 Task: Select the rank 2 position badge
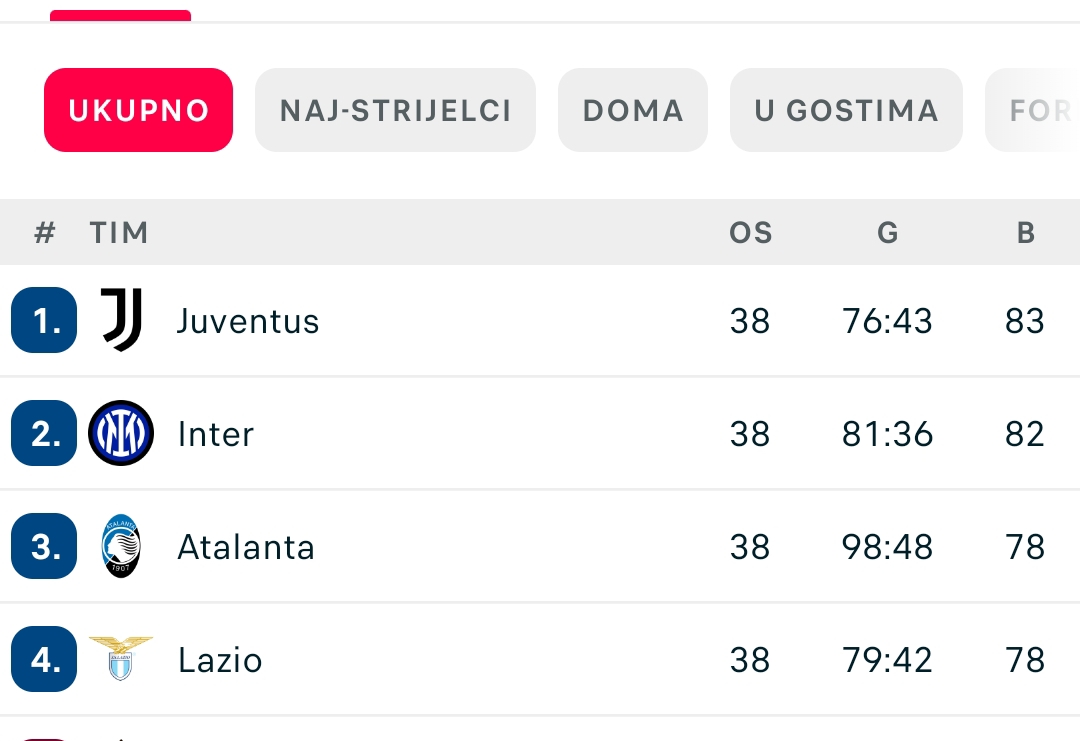tap(44, 433)
